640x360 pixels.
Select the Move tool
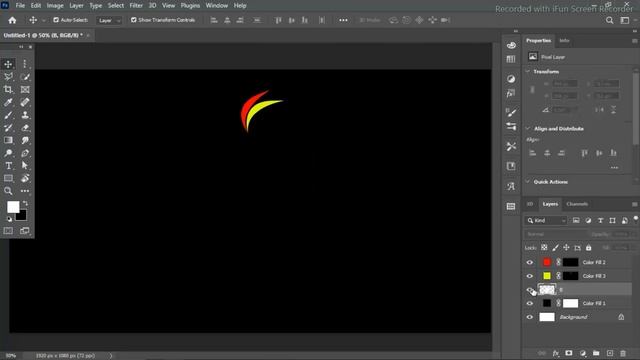[x=8, y=64]
